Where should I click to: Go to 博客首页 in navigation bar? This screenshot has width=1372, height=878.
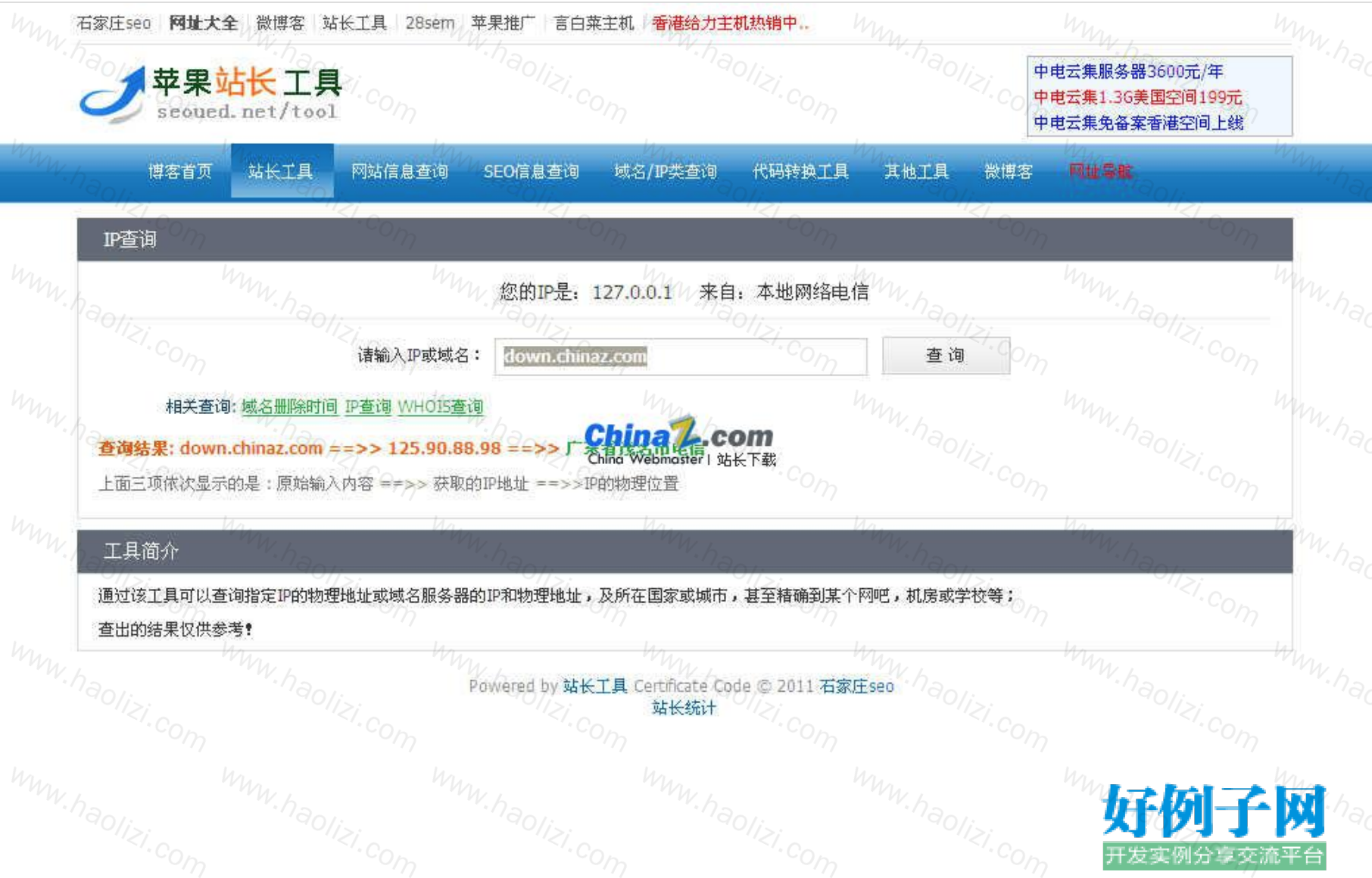pyautogui.click(x=180, y=172)
